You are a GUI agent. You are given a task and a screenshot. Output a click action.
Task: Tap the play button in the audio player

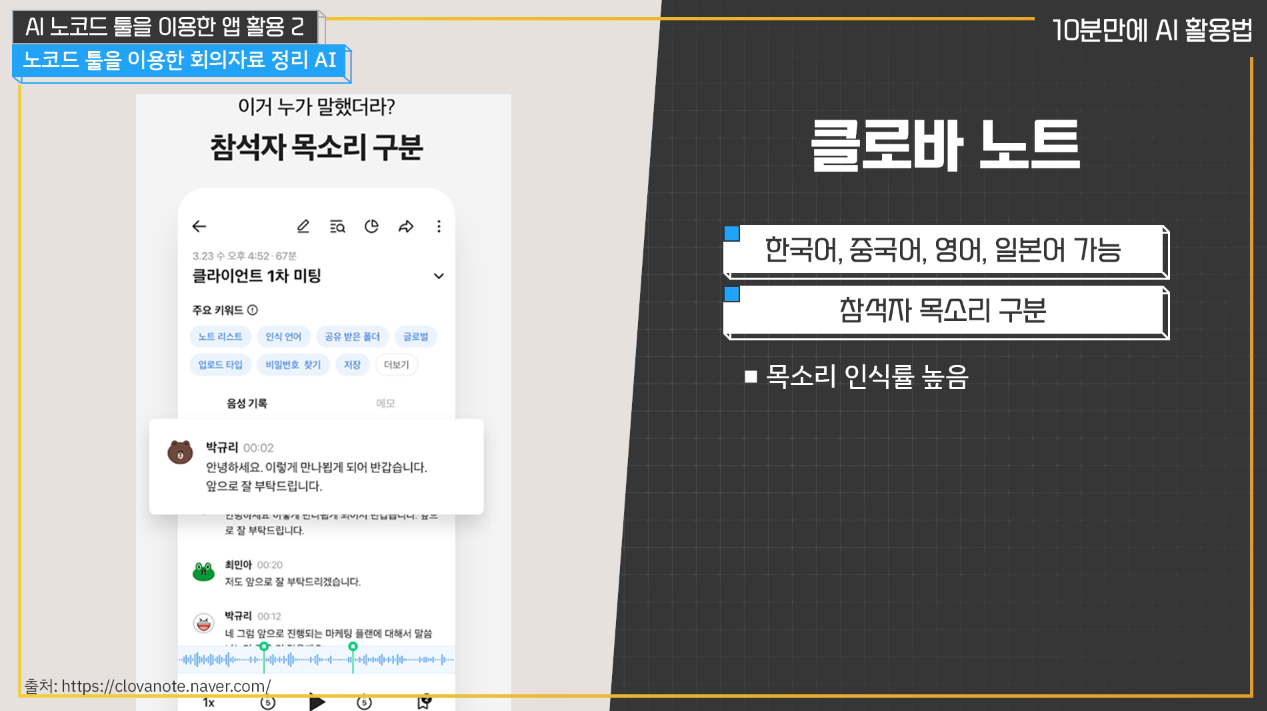317,701
